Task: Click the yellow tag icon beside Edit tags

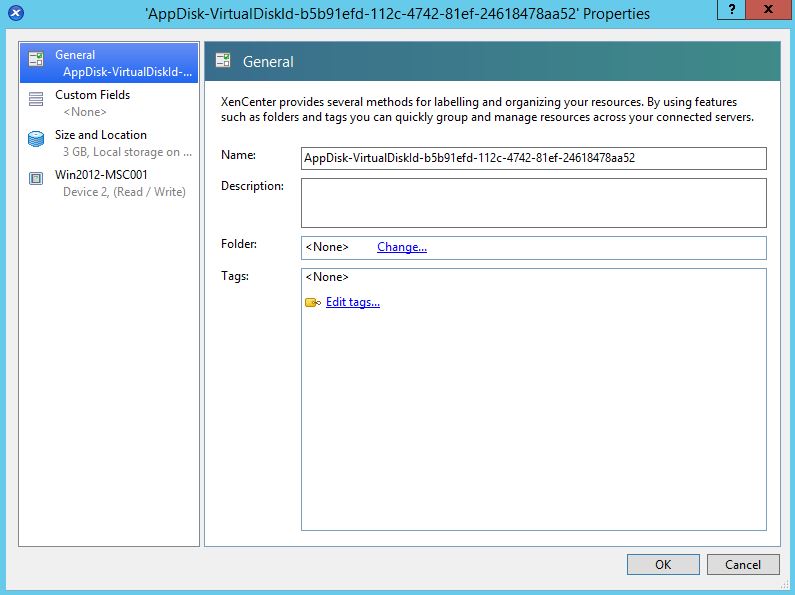Action: pos(312,303)
